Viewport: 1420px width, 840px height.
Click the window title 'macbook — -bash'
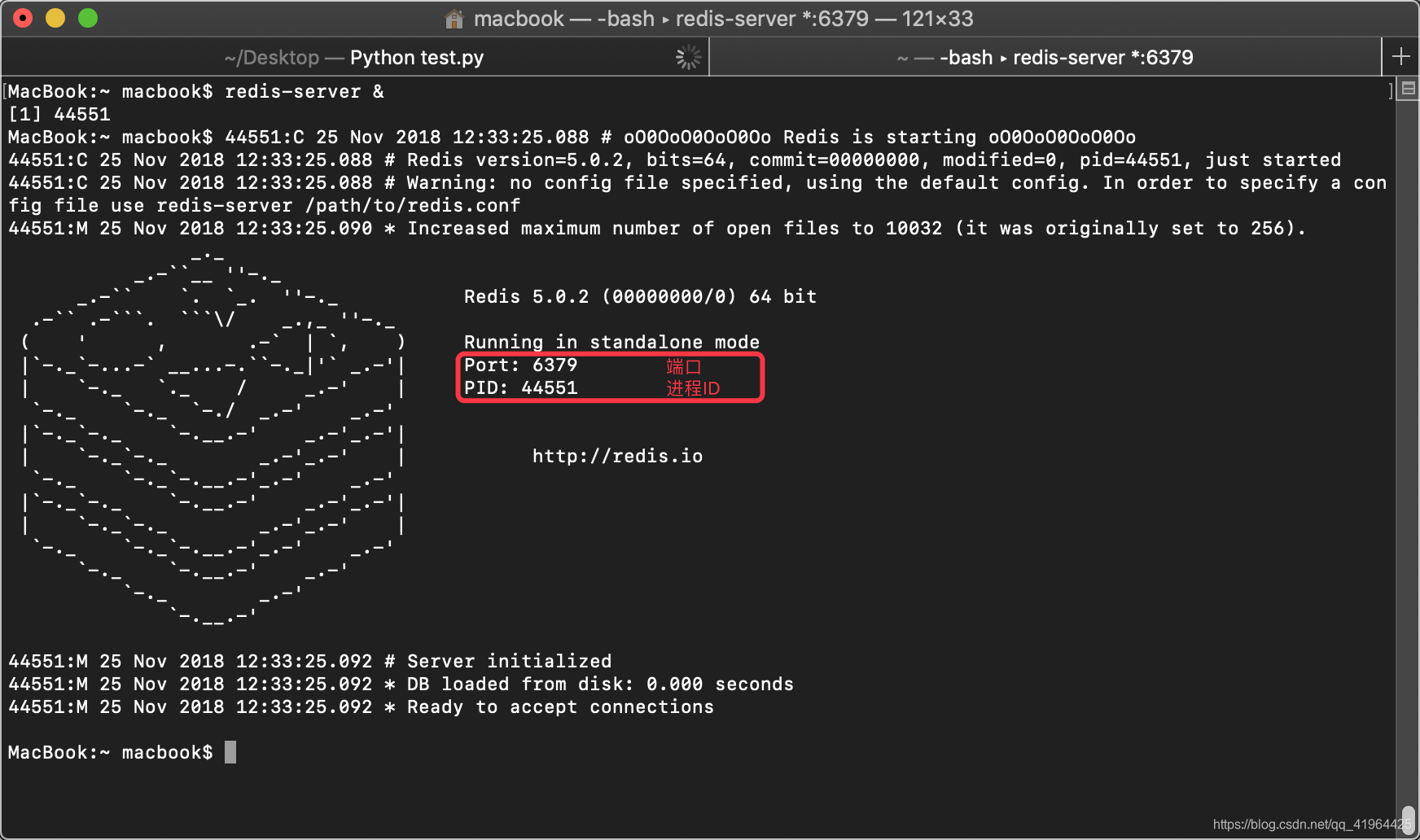563,19
